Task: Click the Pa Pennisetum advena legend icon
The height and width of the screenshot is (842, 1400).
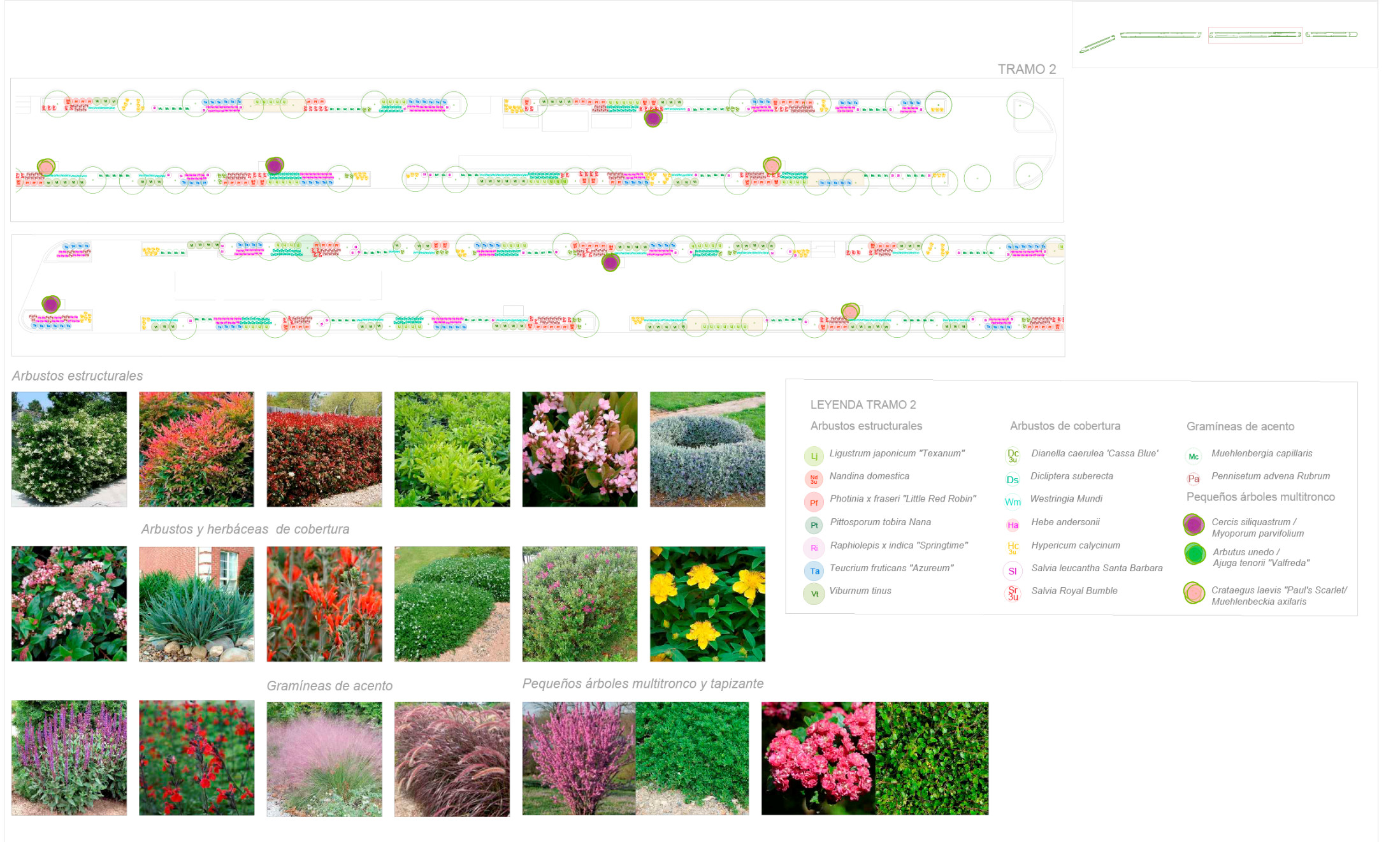Action: [1193, 479]
